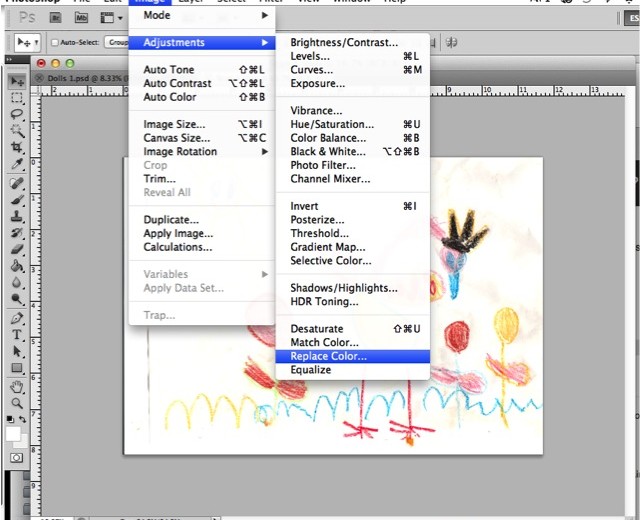Select the Spot Healing Brush tool

click(x=17, y=183)
